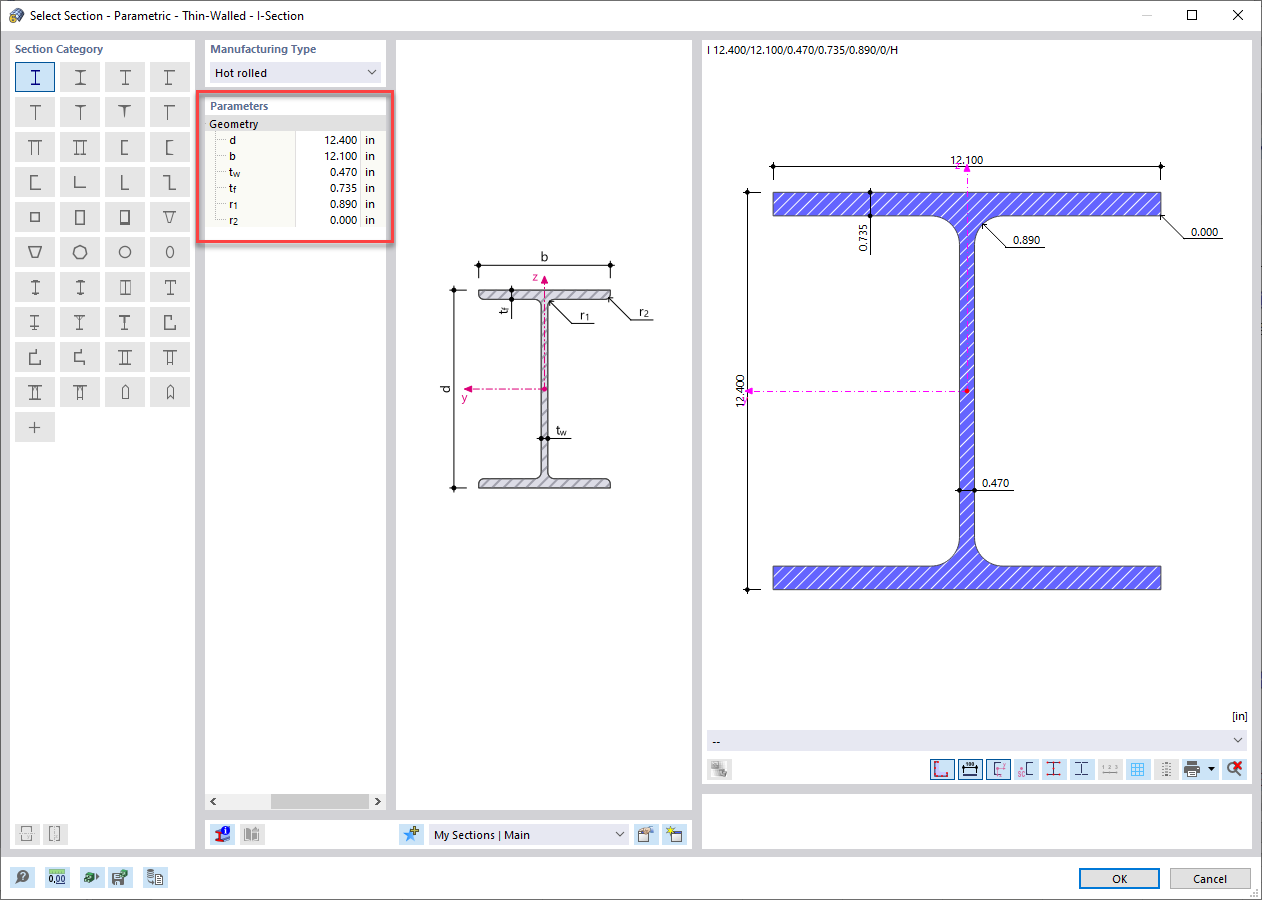Open the Manufacturing Type dropdown
Screen dimensions: 1262x900
[294, 72]
